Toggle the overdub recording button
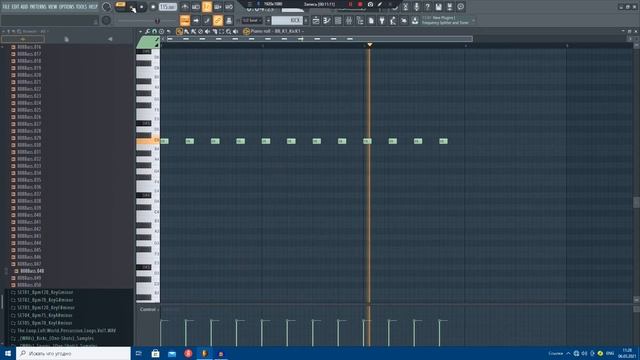This screenshot has width=640, height=360. [218, 7]
